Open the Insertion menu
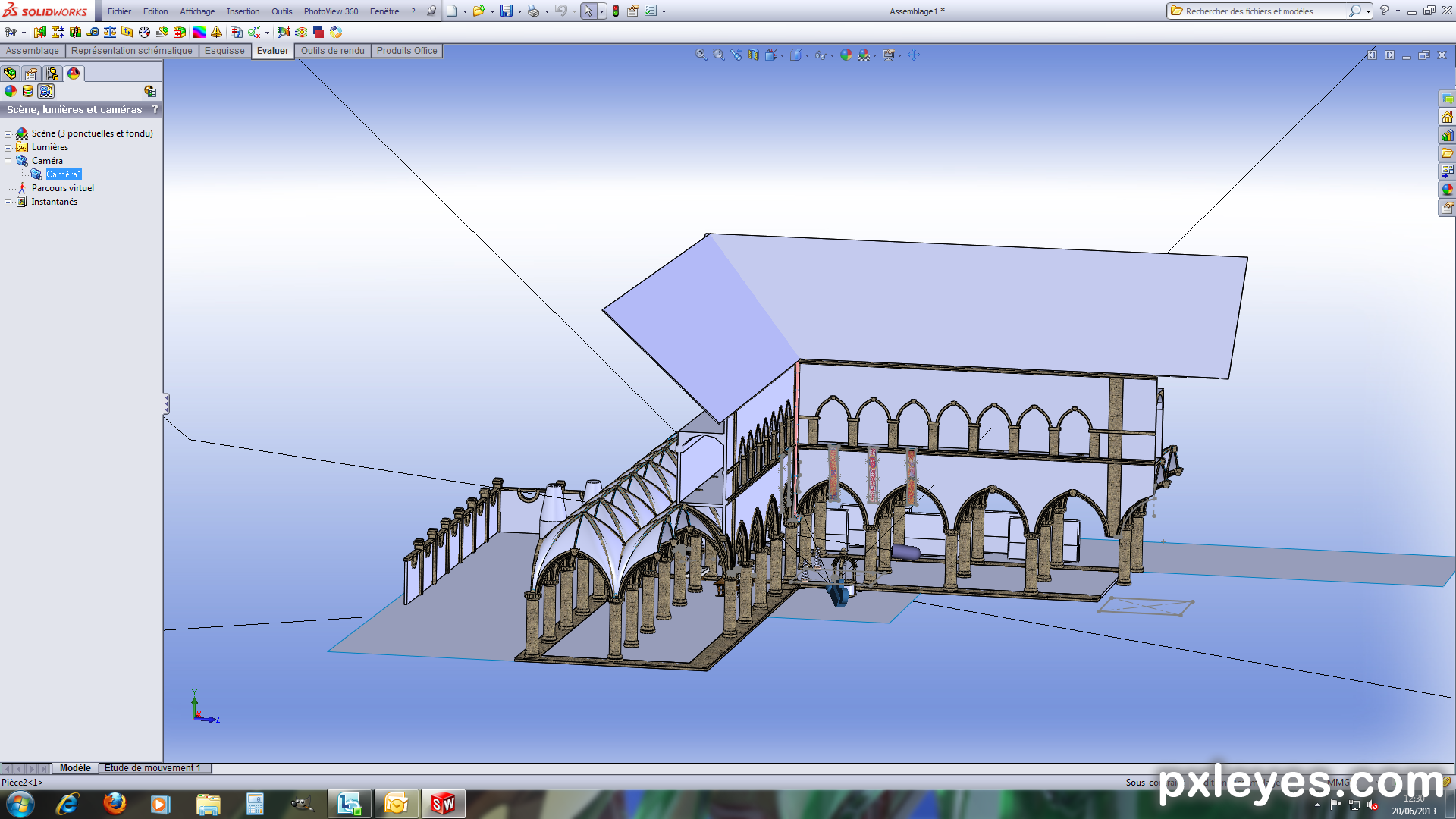Image resolution: width=1456 pixels, height=819 pixels. point(243,11)
